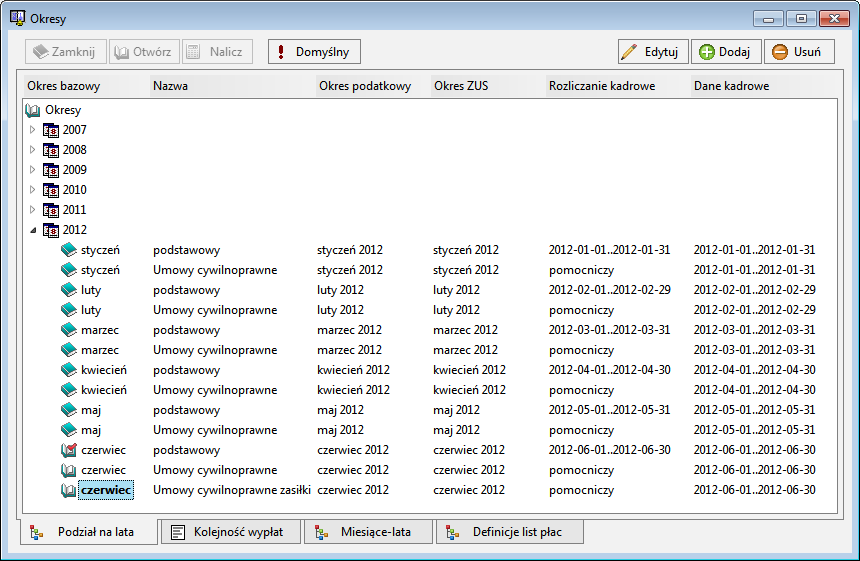Click the 2009 year calendar icon
This screenshot has width=860, height=561.
point(51,171)
